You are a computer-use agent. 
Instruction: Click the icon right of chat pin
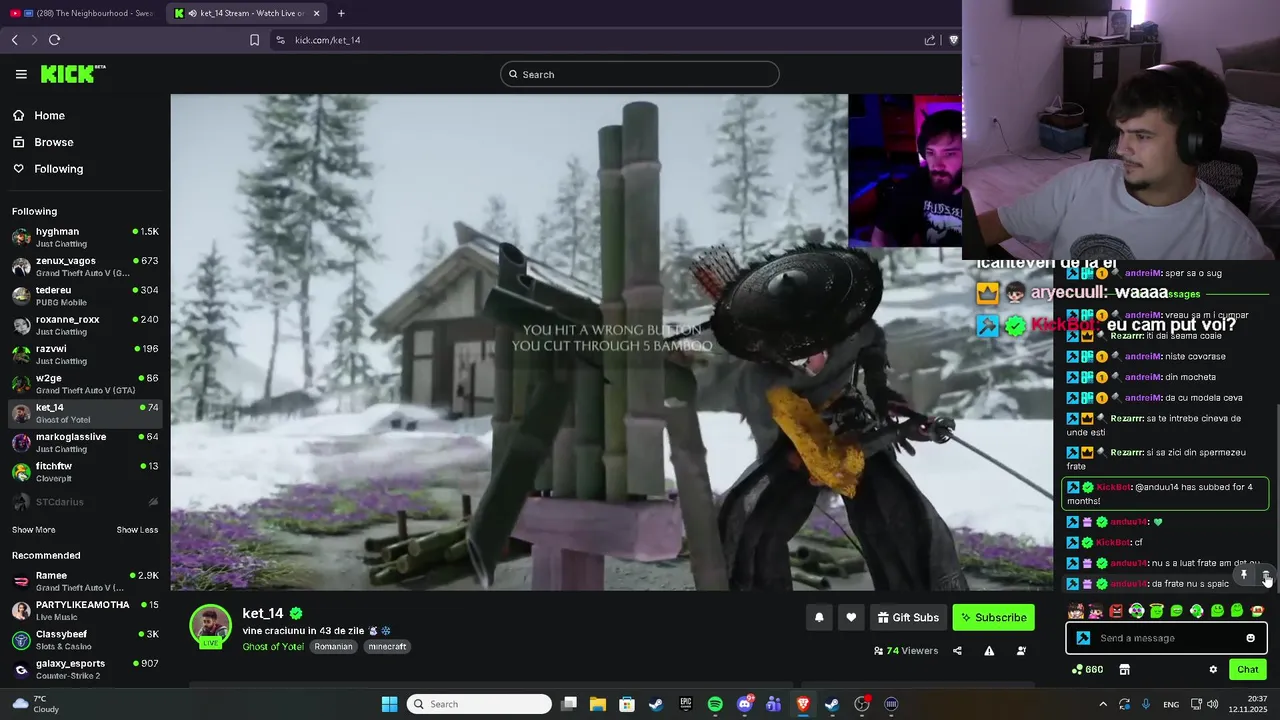1265,576
